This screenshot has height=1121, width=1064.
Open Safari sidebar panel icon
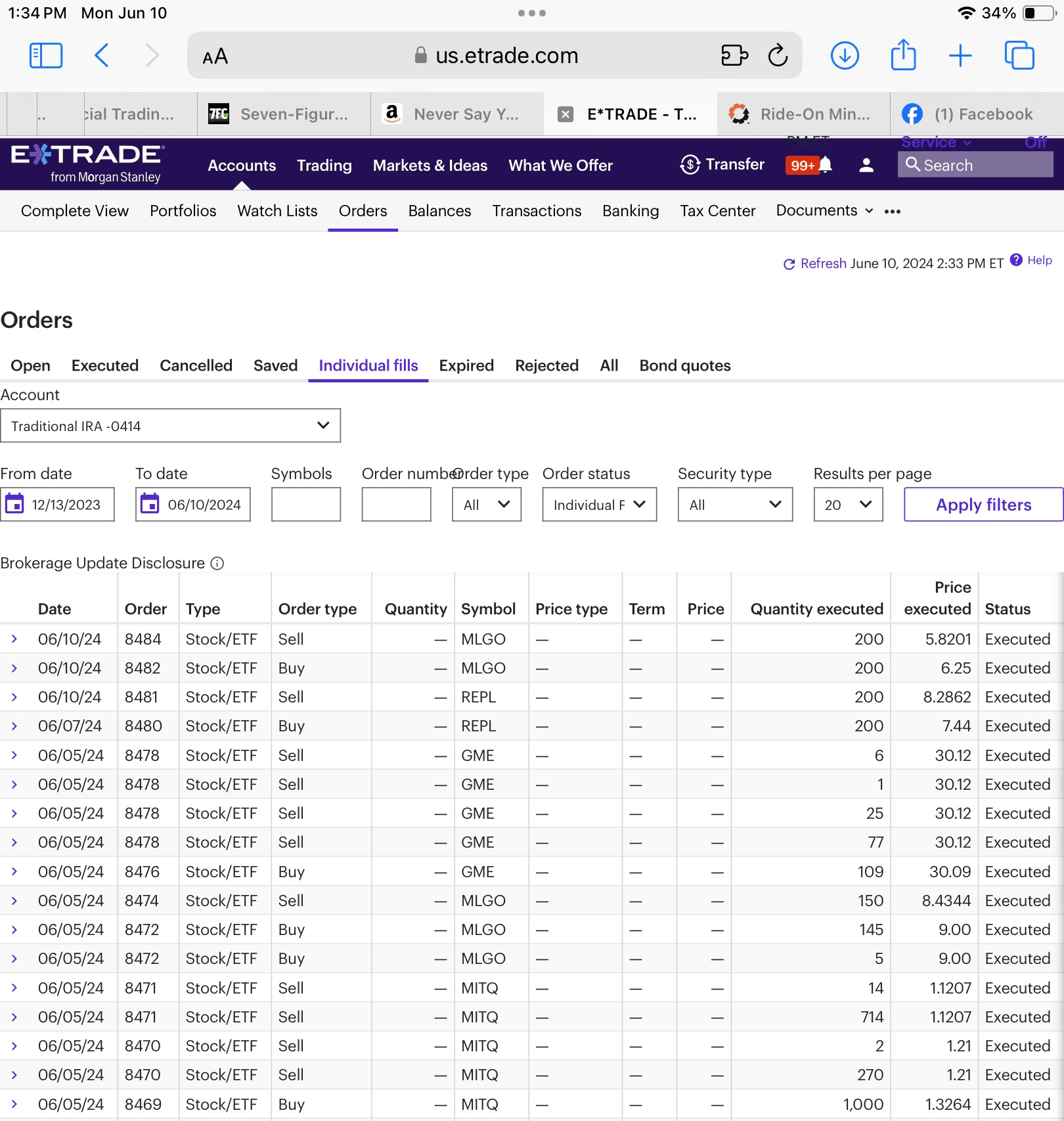(46, 56)
